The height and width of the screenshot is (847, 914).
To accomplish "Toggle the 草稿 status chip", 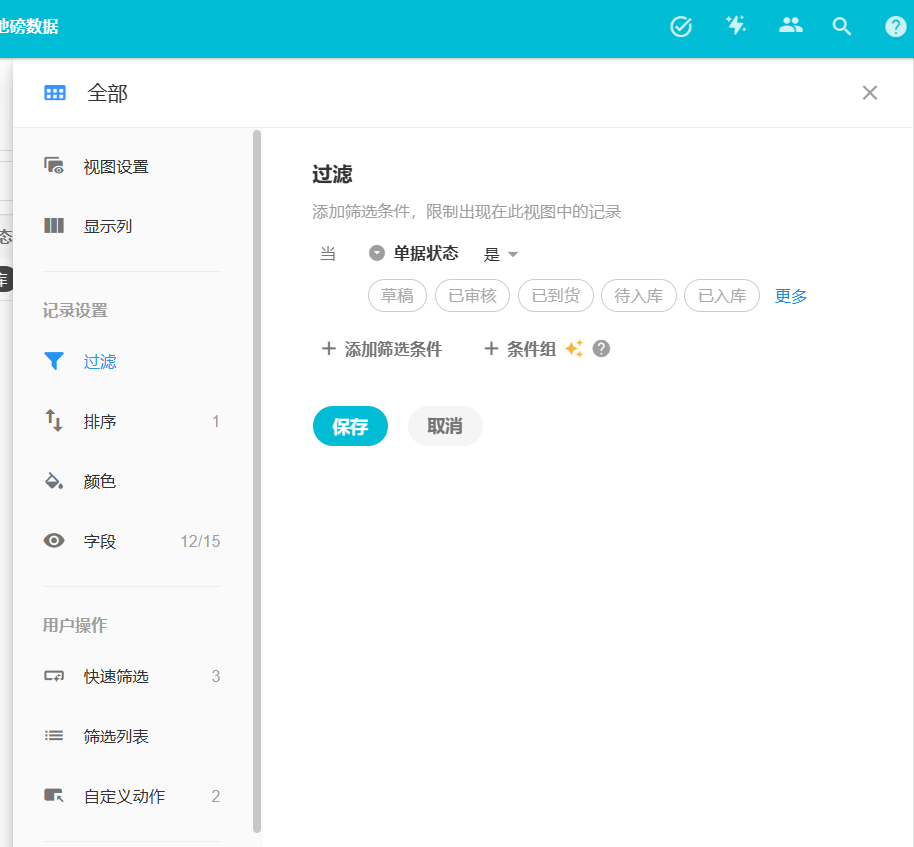I will click(398, 296).
